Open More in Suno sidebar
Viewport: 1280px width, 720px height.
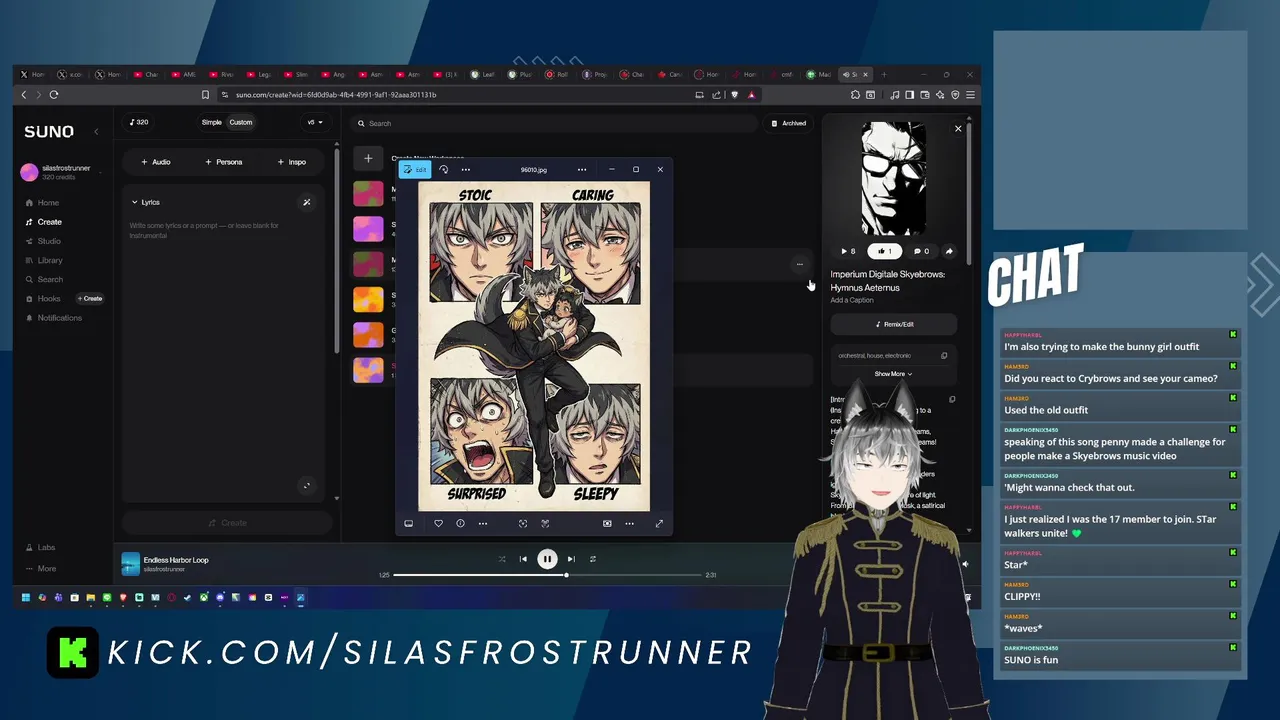(41, 568)
